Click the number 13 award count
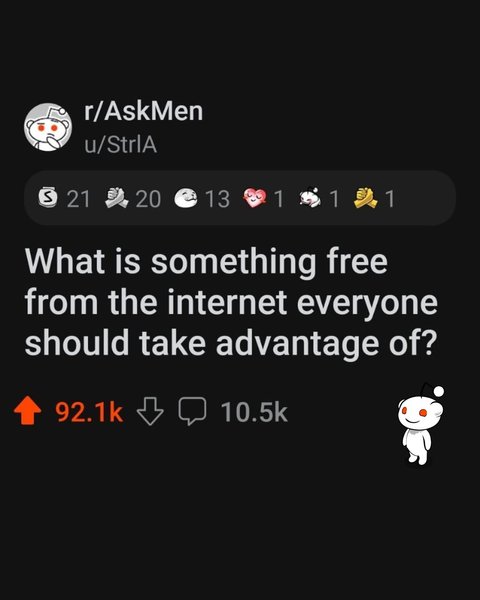Screen dimensions: 480x600 (217, 199)
